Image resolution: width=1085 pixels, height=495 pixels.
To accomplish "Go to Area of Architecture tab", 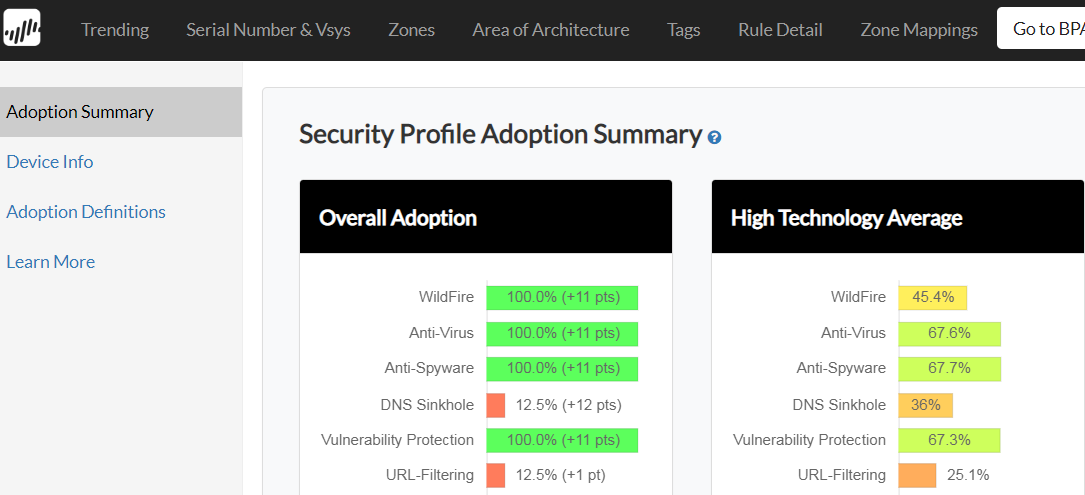I will [551, 30].
